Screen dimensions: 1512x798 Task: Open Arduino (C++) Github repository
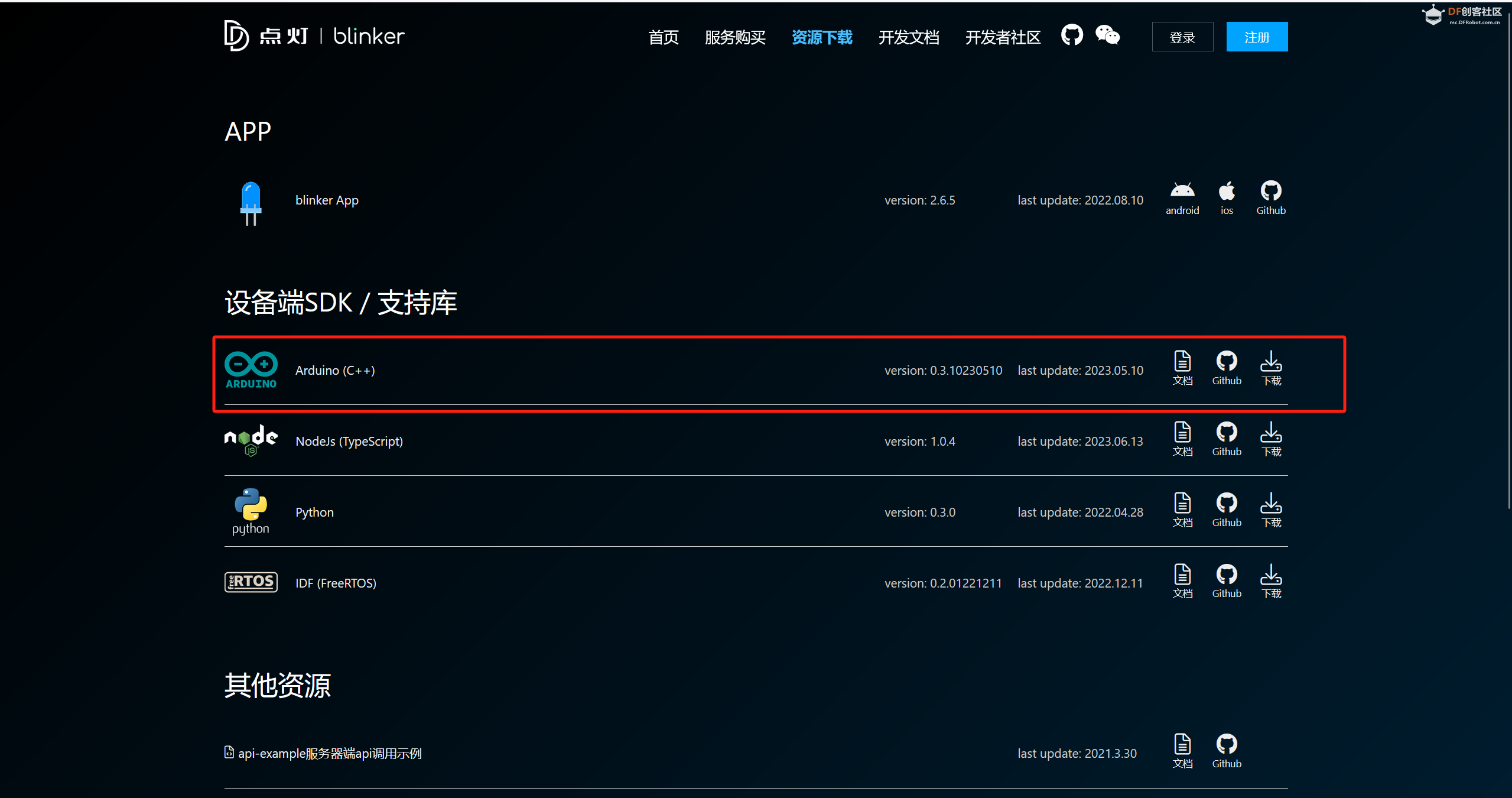1227,369
